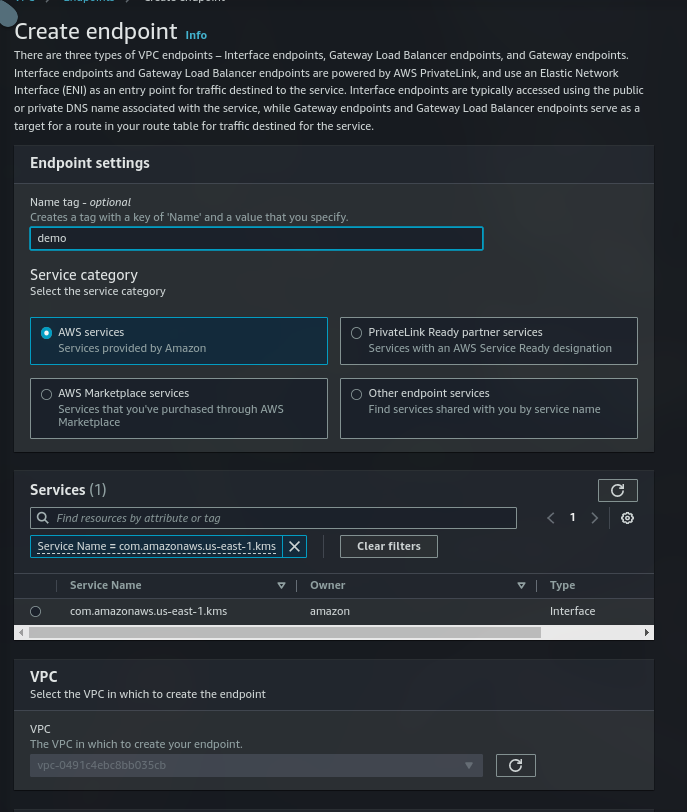
Task: Go to next services page
Action: pos(594,518)
